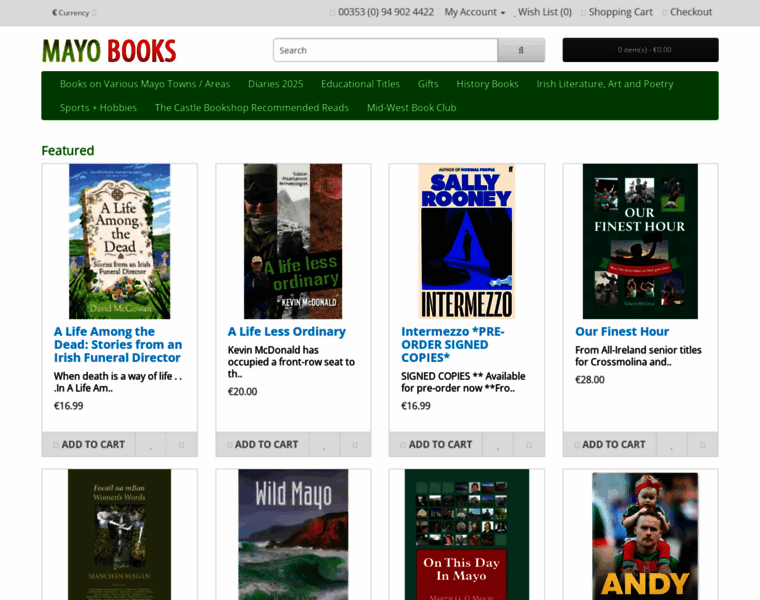The height and width of the screenshot is (600, 760).
Task: Open Gifts category
Action: pos(428,84)
